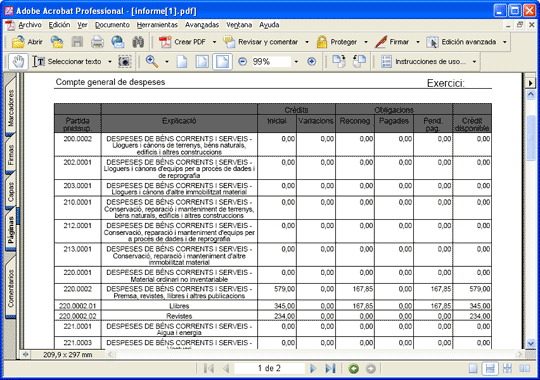This screenshot has width=540, height=380.
Task: Open the Páginas side tab
Action: [11, 230]
